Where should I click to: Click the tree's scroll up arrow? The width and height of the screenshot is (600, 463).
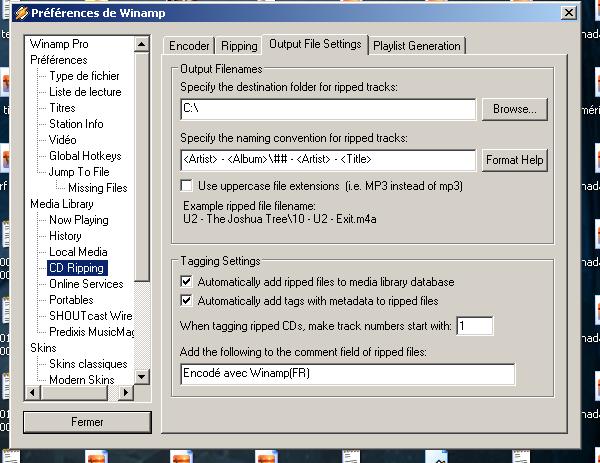tap(142, 44)
